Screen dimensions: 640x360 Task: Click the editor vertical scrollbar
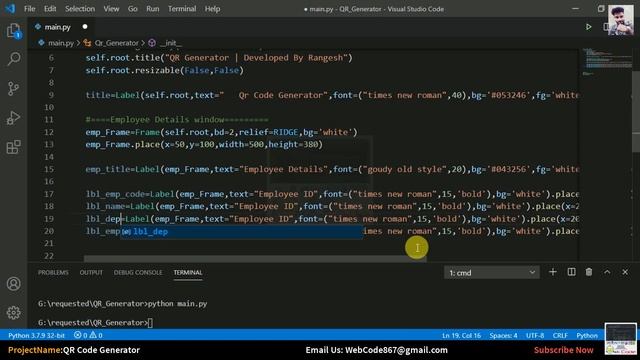pos(636,110)
